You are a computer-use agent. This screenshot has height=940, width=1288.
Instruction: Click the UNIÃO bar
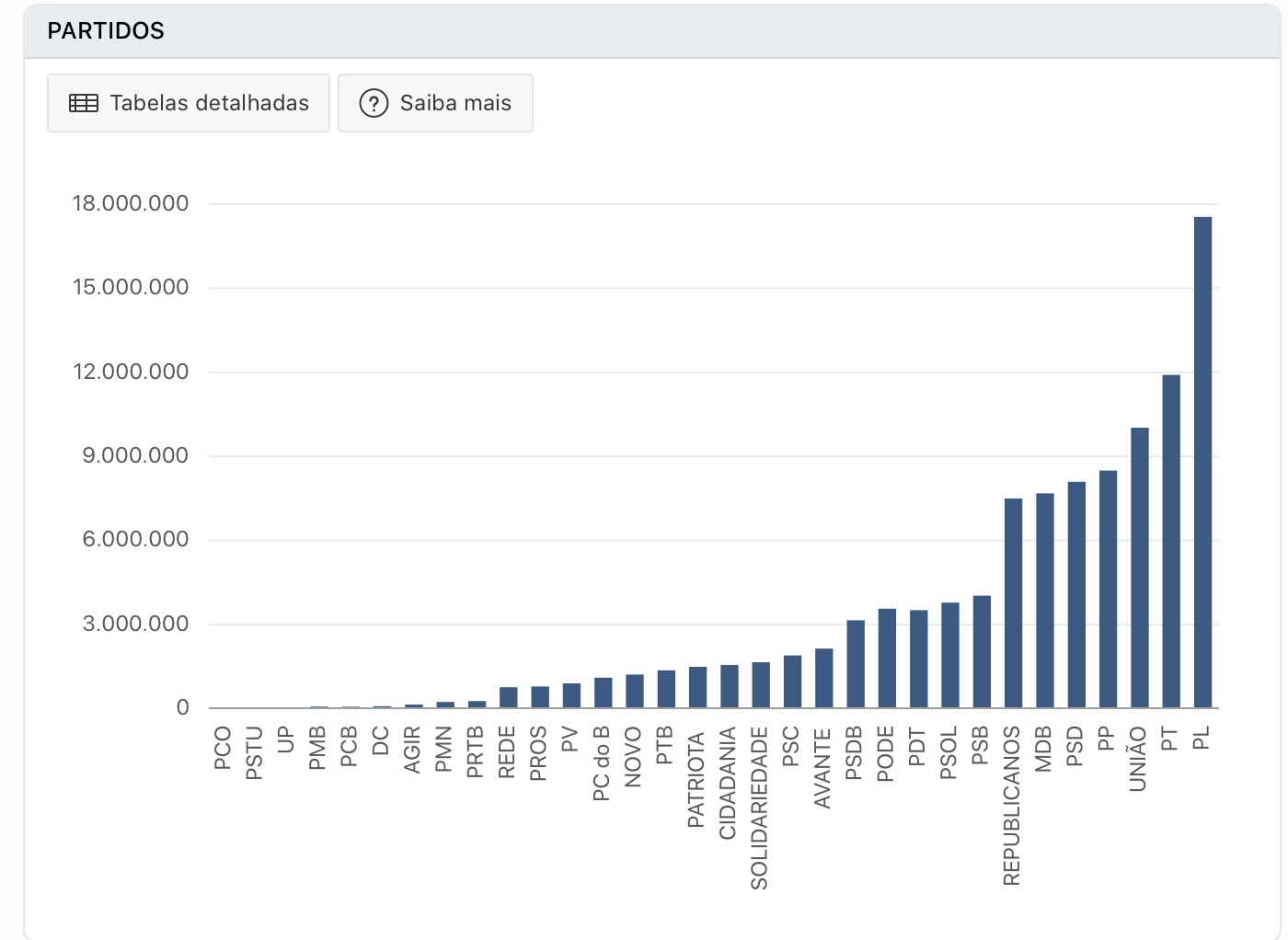pyautogui.click(x=1140, y=567)
